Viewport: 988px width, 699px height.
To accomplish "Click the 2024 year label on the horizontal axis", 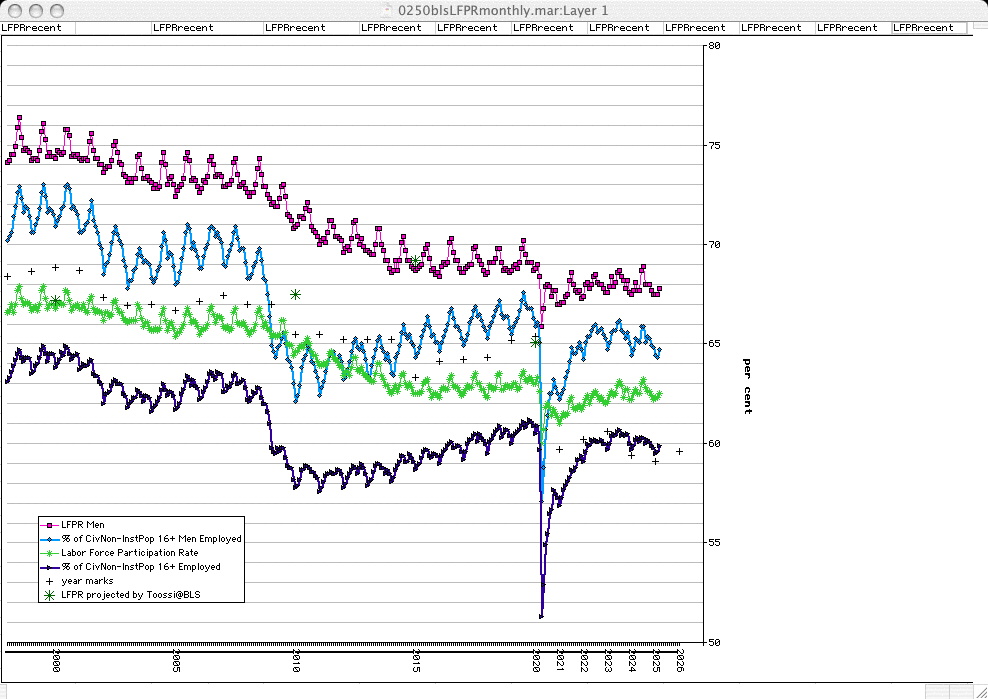I will pos(632,661).
